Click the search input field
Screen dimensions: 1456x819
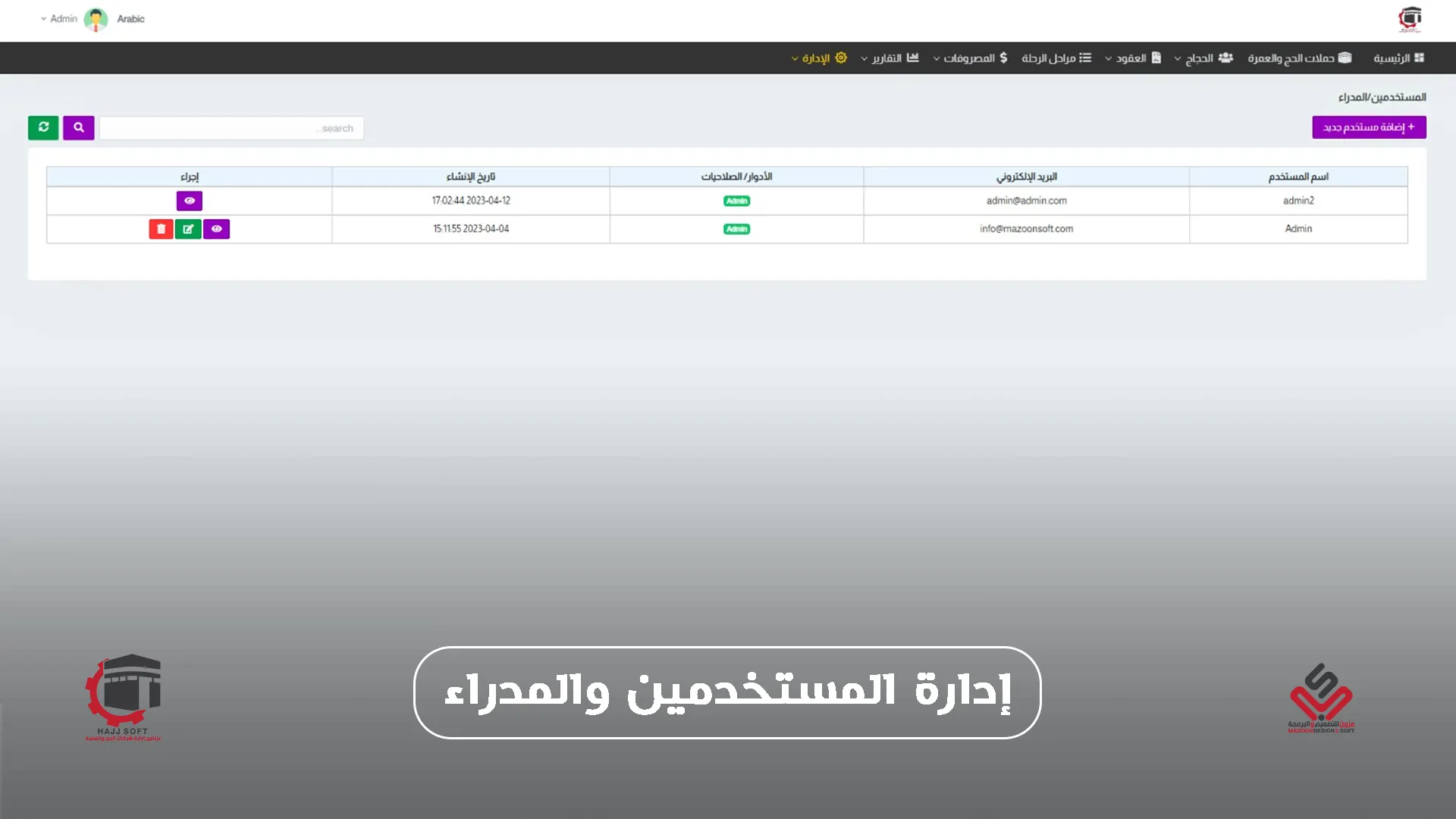click(x=231, y=128)
